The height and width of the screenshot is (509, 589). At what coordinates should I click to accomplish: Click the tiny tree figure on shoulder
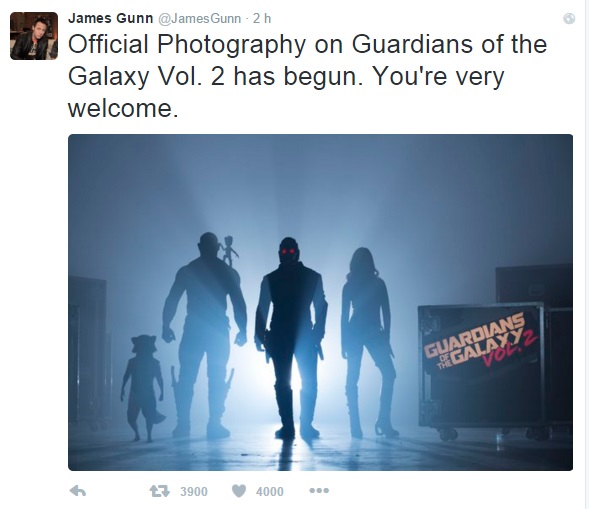coord(229,251)
